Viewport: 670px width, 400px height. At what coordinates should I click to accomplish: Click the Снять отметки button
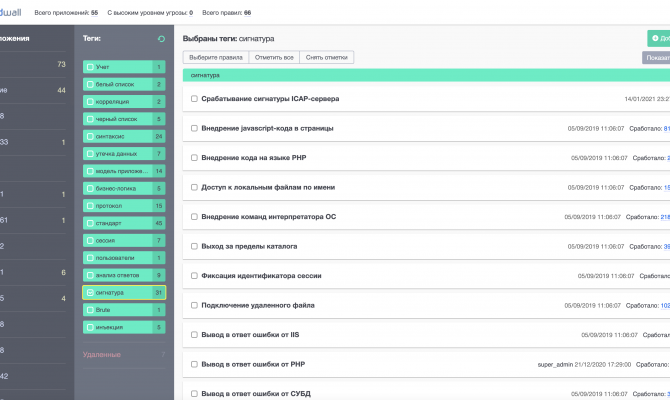coord(326,57)
